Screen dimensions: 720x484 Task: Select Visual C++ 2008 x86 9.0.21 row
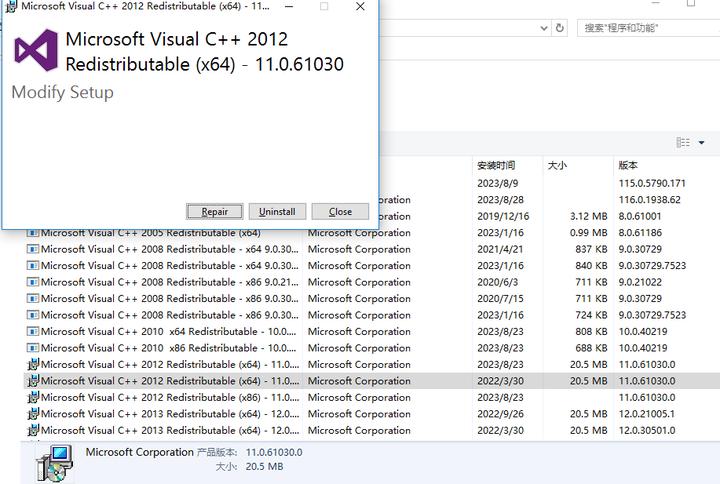click(372, 282)
